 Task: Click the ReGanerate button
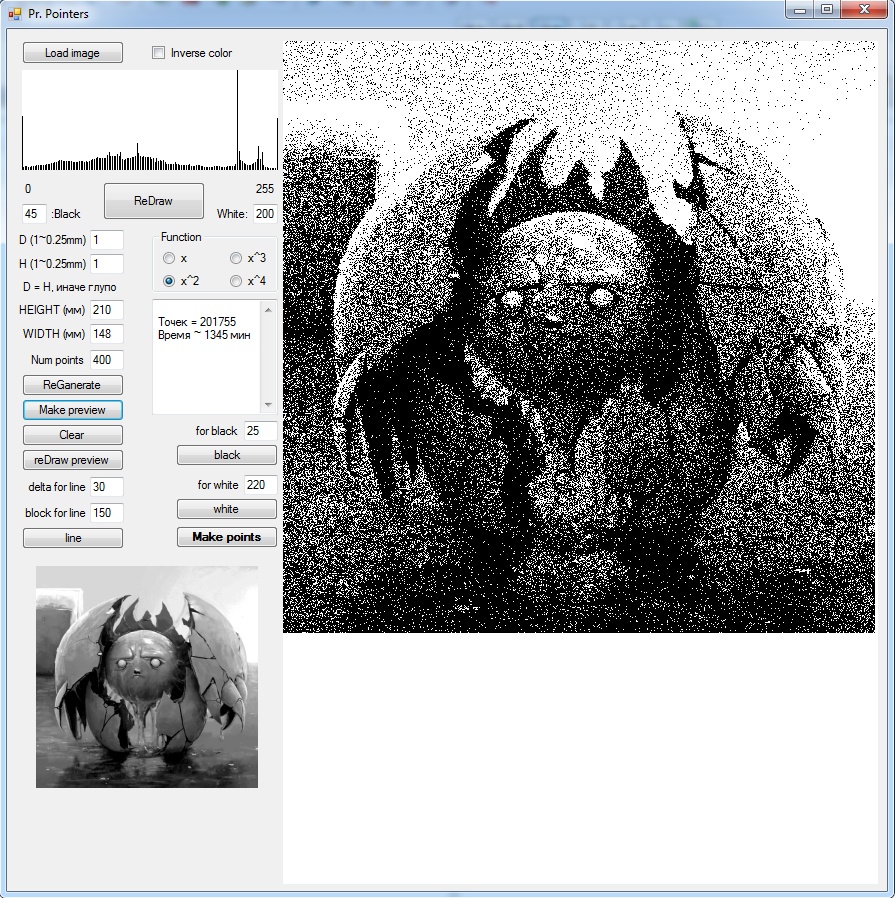[73, 385]
